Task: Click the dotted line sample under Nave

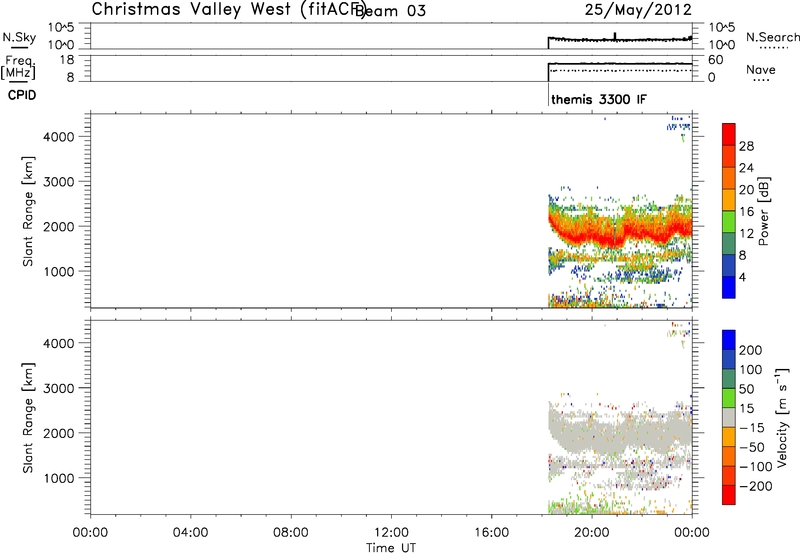Action: coord(761,80)
